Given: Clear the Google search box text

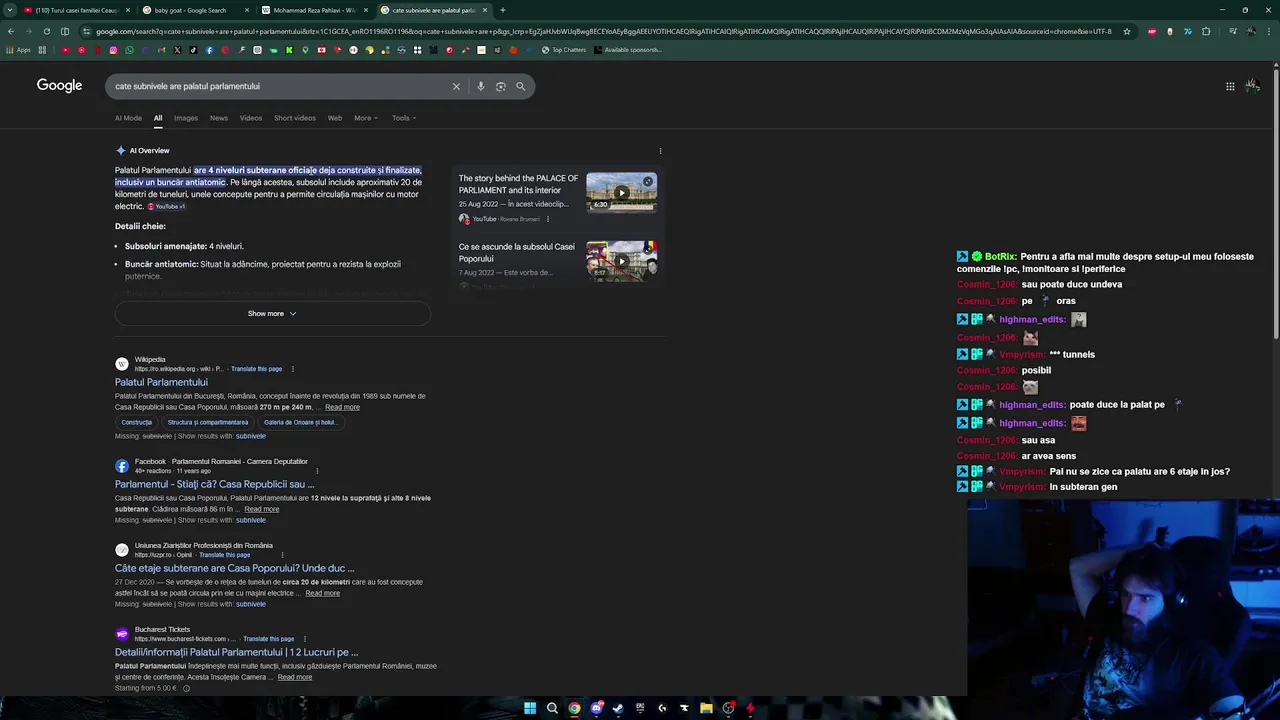Looking at the screenshot, I should pos(456,86).
